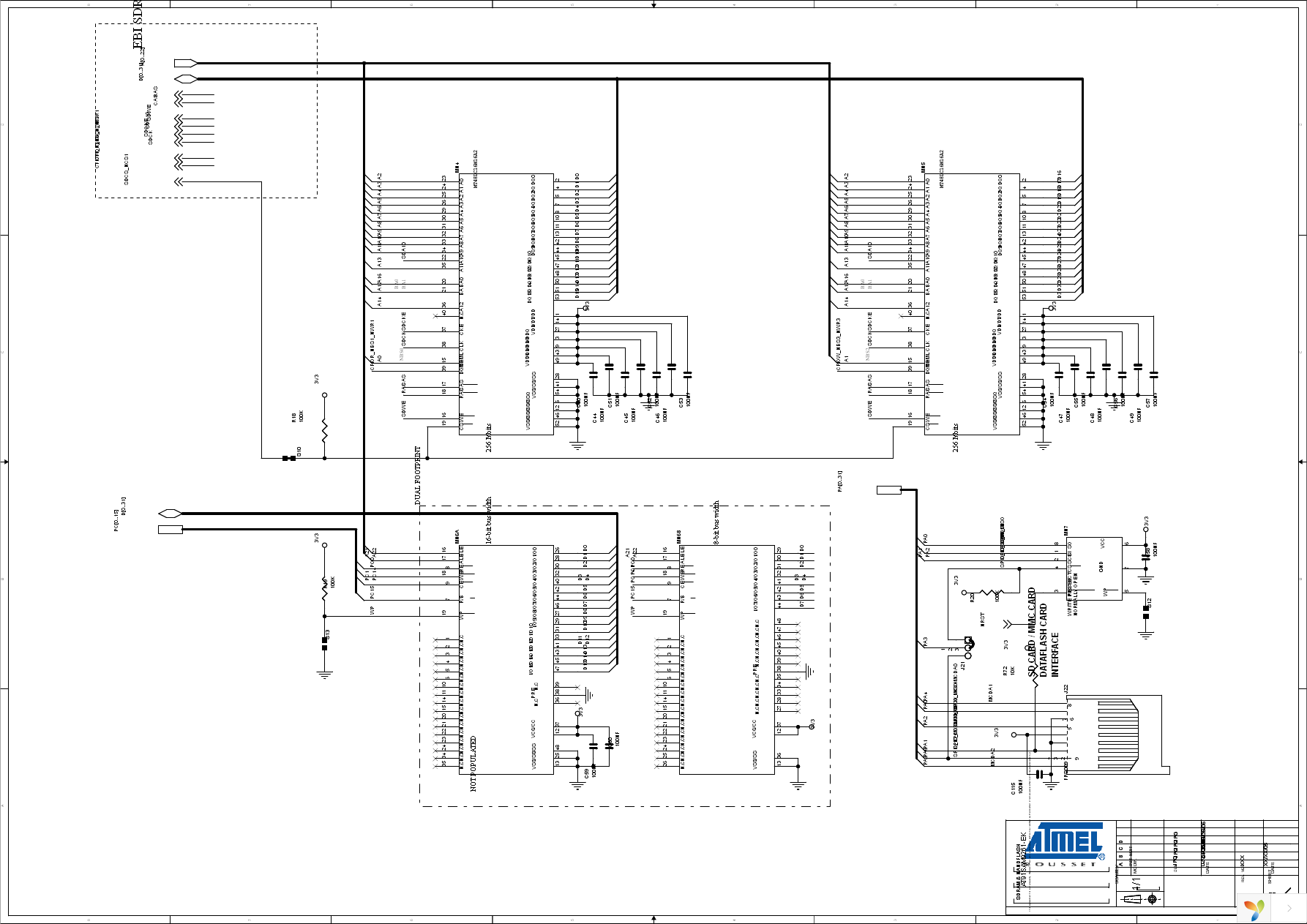The width and height of the screenshot is (1307, 924).
Task: Select the '16-bit bus width' label
Action: (x=489, y=520)
